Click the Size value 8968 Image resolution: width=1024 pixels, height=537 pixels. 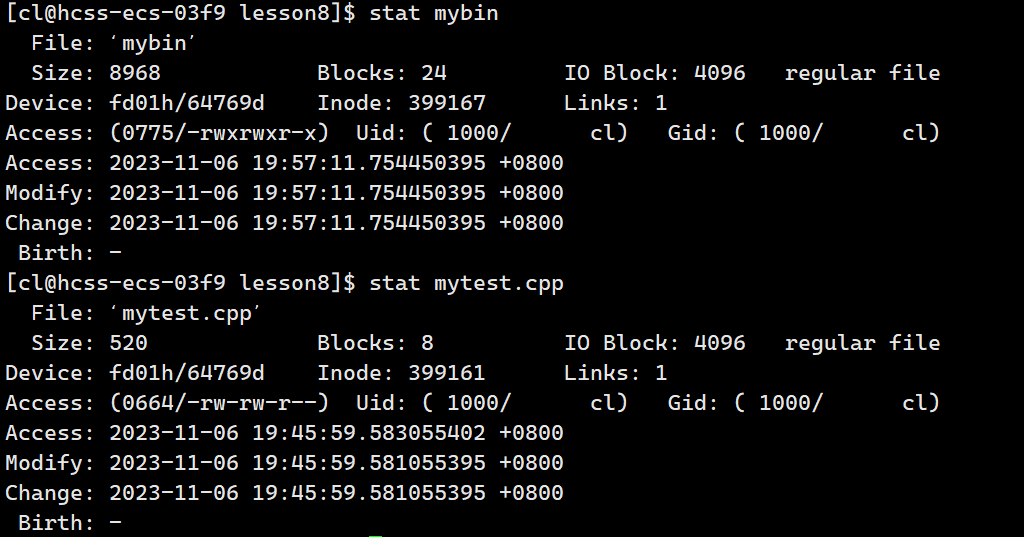(x=135, y=73)
